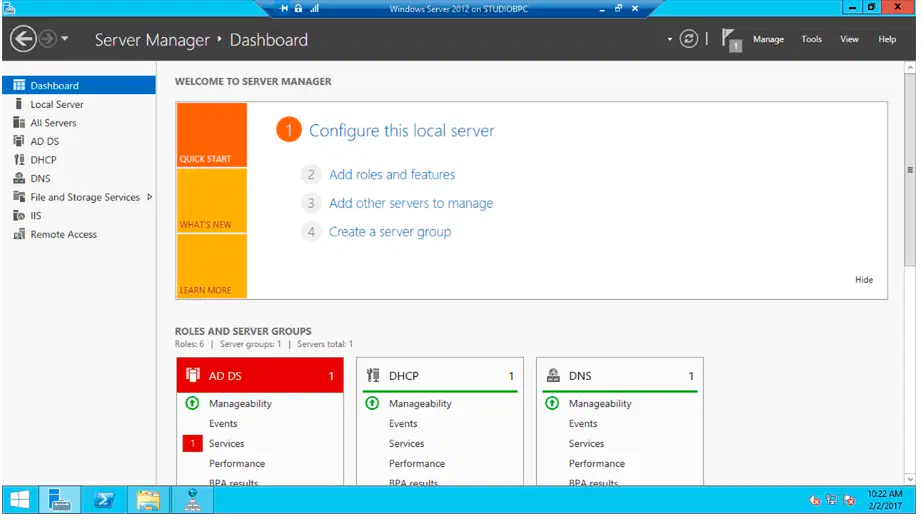Open the DNS role tile header
Screen dimensions: 923x520
point(619,376)
